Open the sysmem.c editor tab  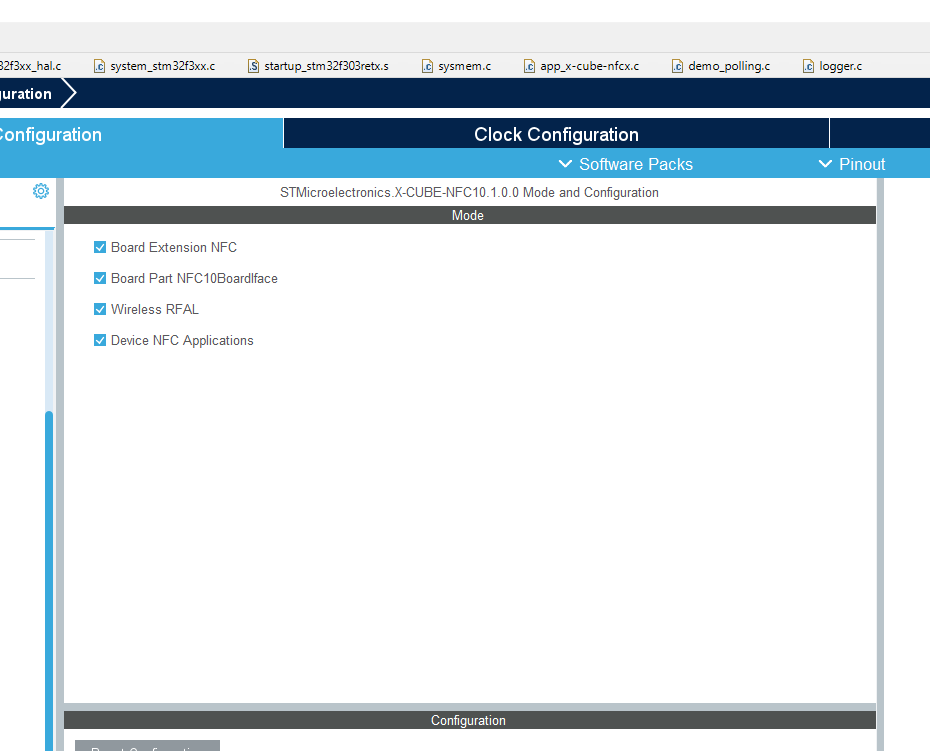[x=457, y=66]
